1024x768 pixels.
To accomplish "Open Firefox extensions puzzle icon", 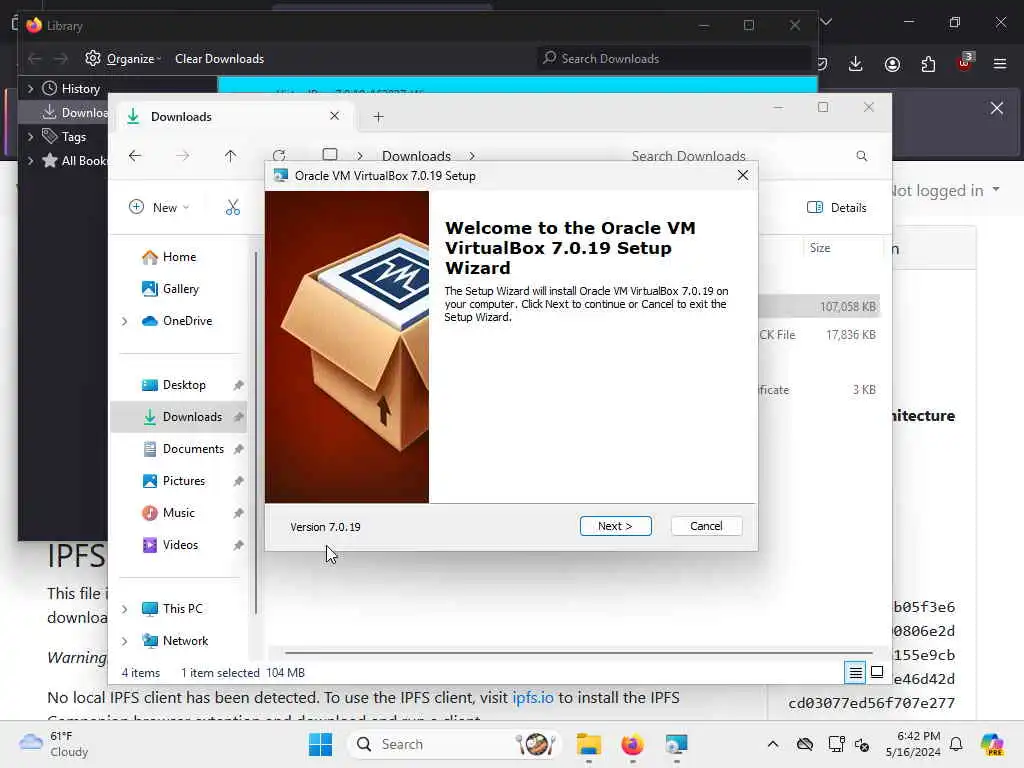I will pyautogui.click(x=928, y=63).
